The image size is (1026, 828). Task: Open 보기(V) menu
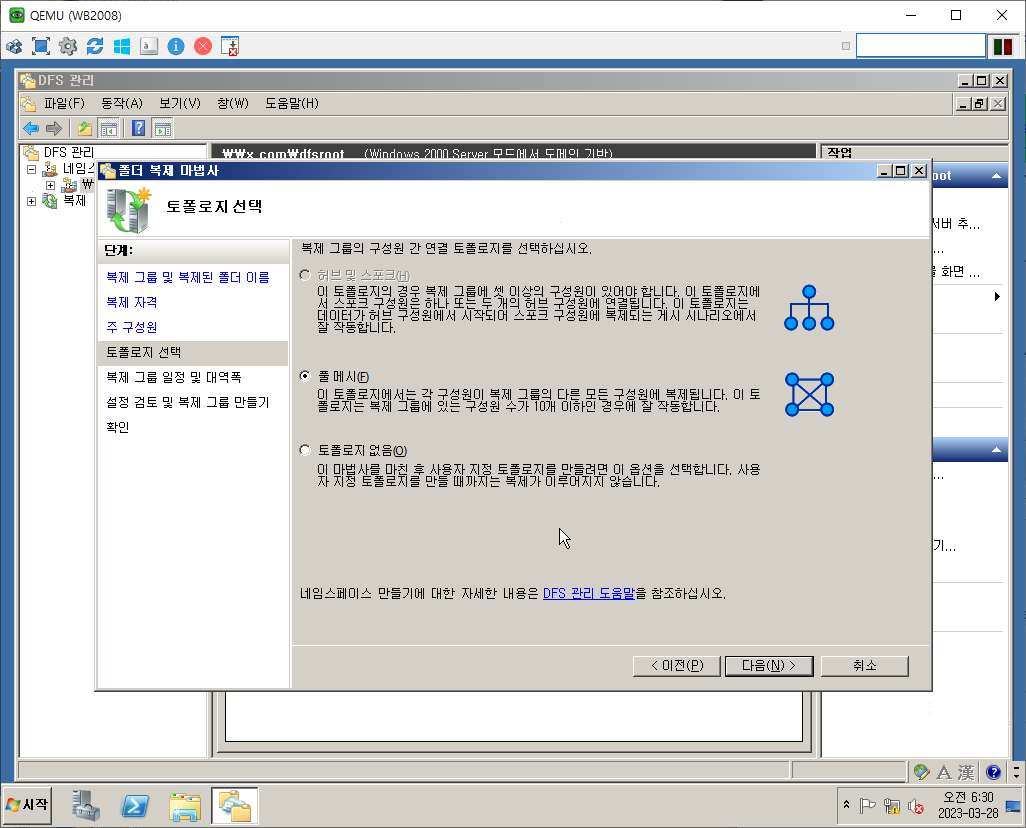pos(180,103)
